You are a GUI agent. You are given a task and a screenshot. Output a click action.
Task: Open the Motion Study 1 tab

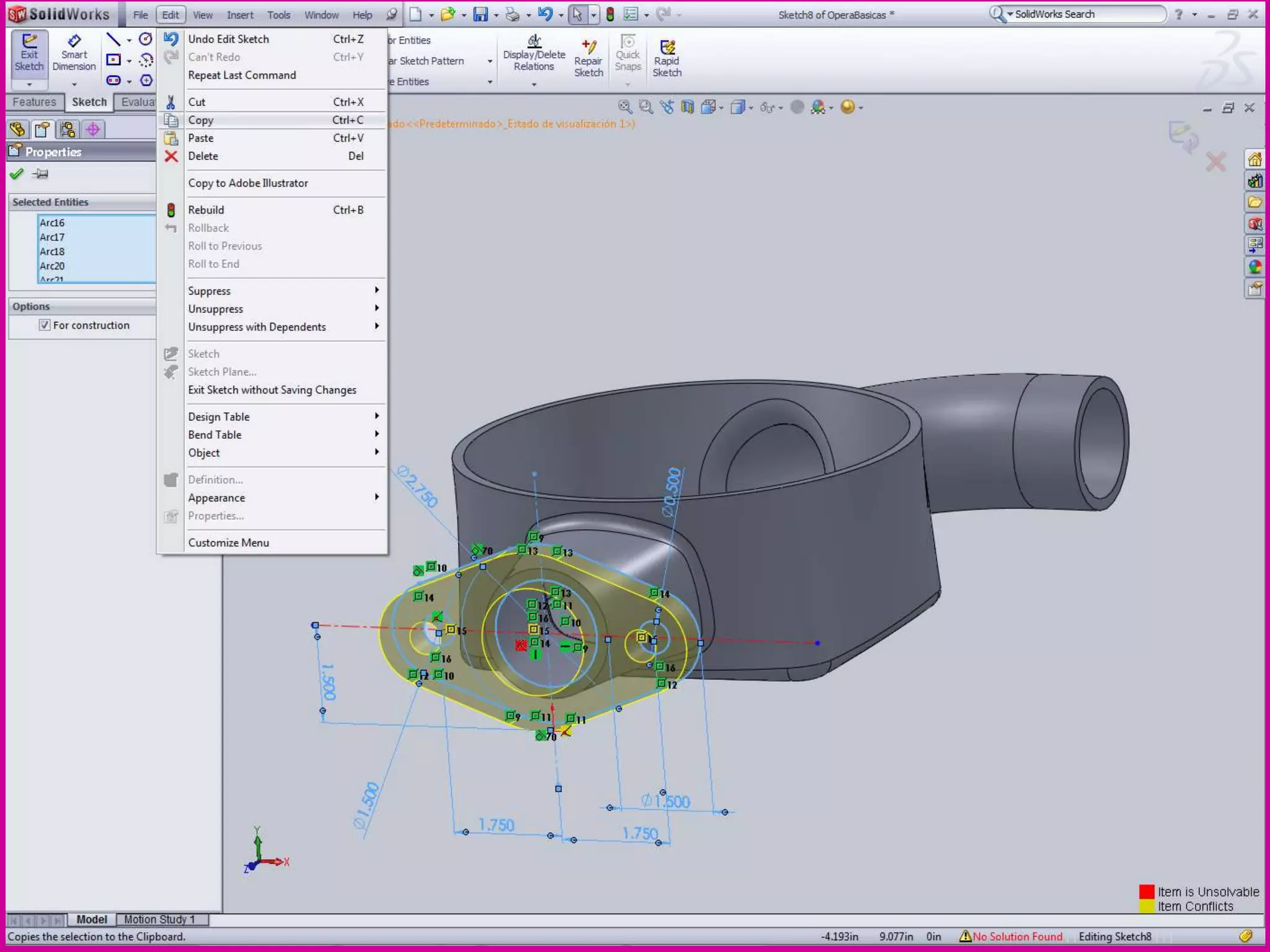(159, 919)
